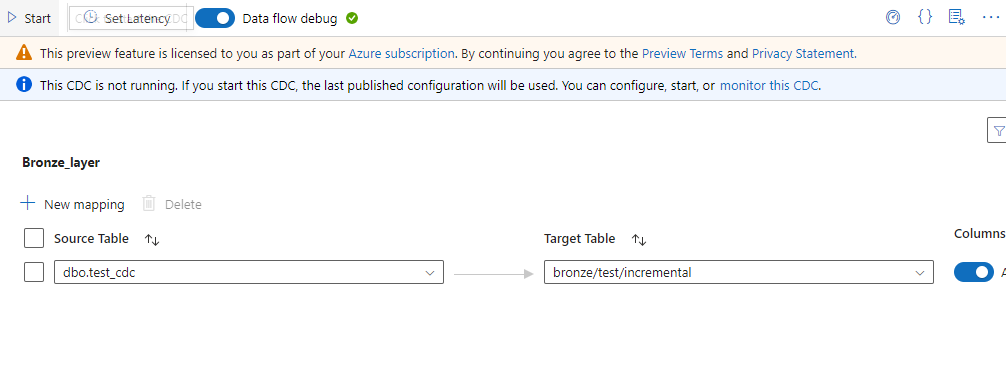Sort by Source Table arrows icon
The width and height of the screenshot is (1006, 367).
pyautogui.click(x=152, y=240)
